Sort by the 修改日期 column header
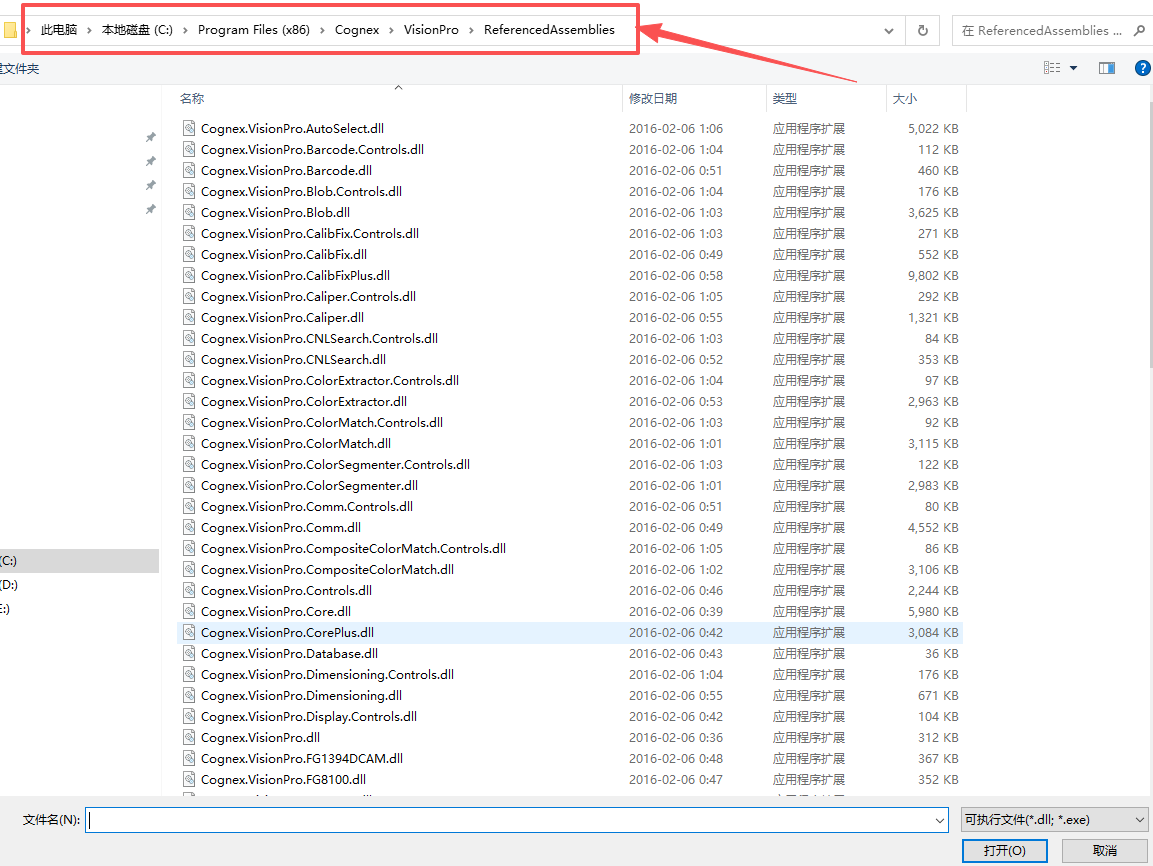Screen dimensions: 1153x866 click(x=653, y=99)
